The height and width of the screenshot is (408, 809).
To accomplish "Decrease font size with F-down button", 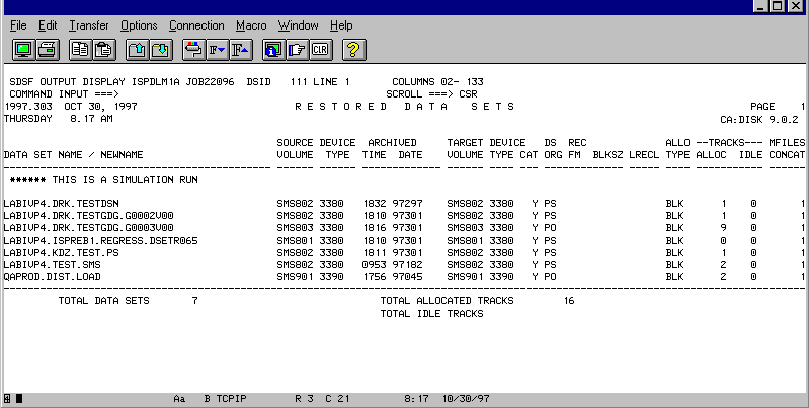I will coord(216,48).
